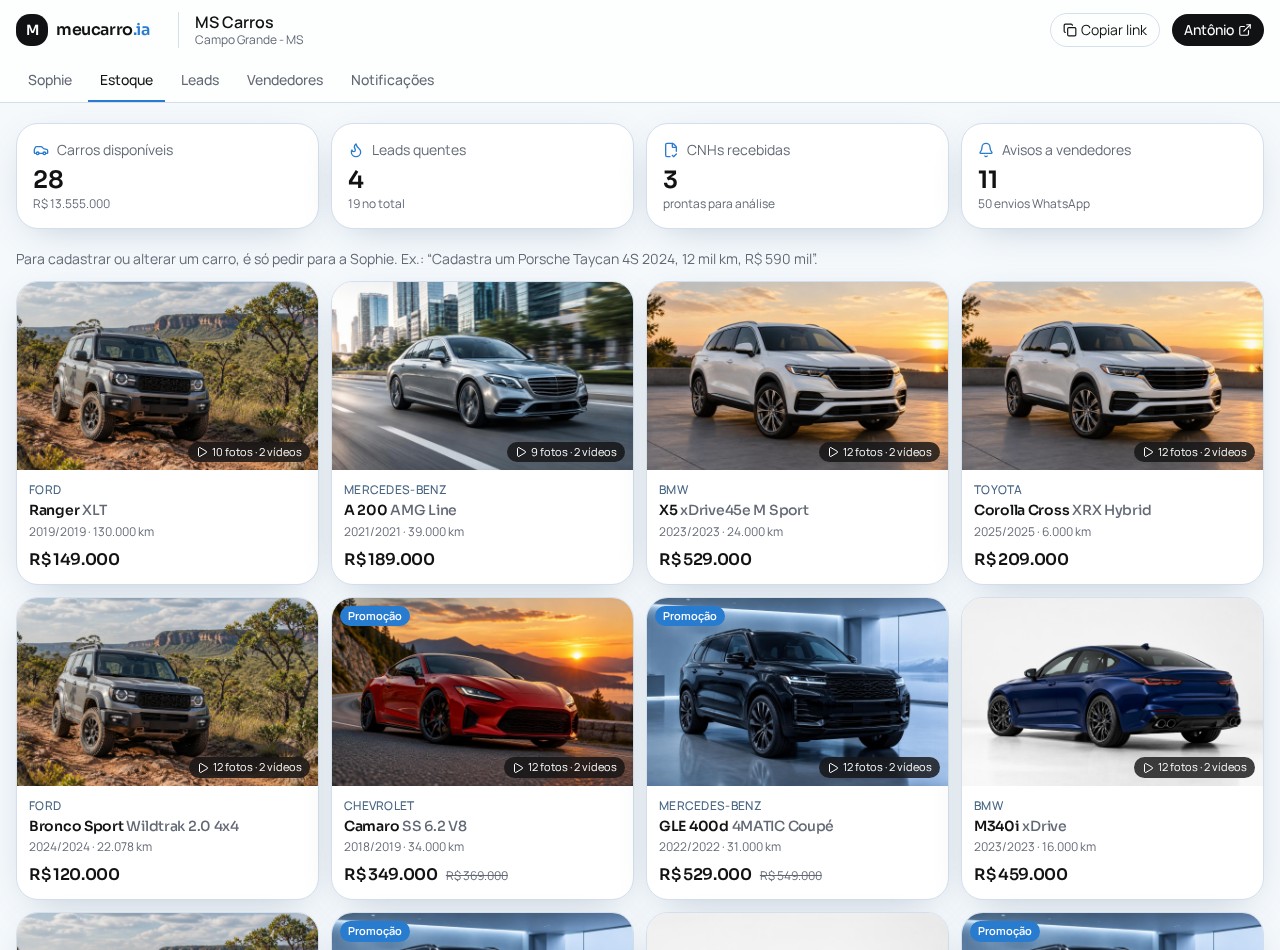Screen dimensions: 1280x950
Task: Click the external-link icon beside Antônio
Action: pyautogui.click(x=1245, y=30)
